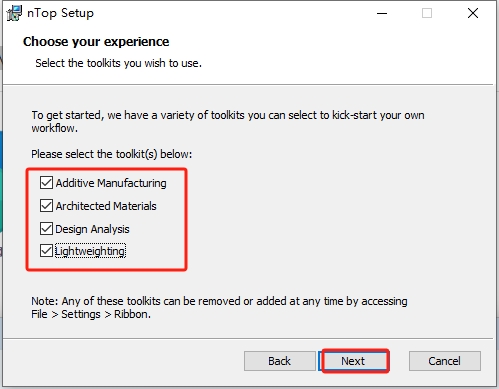Click the greyed-out maximize window icon

427,13
